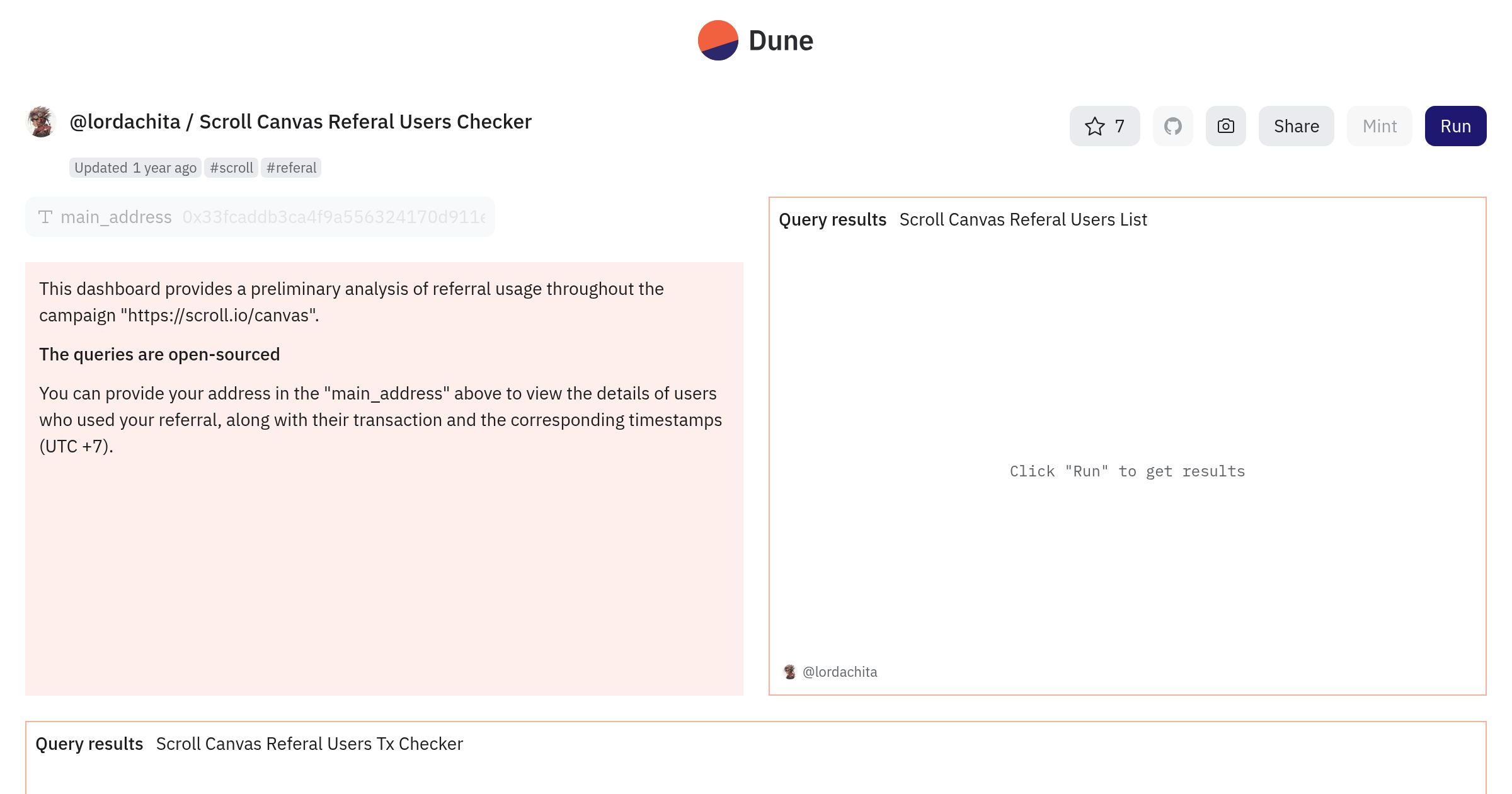Open @lordachita link at Users List footer
This screenshot has width=1512, height=794.
point(840,672)
